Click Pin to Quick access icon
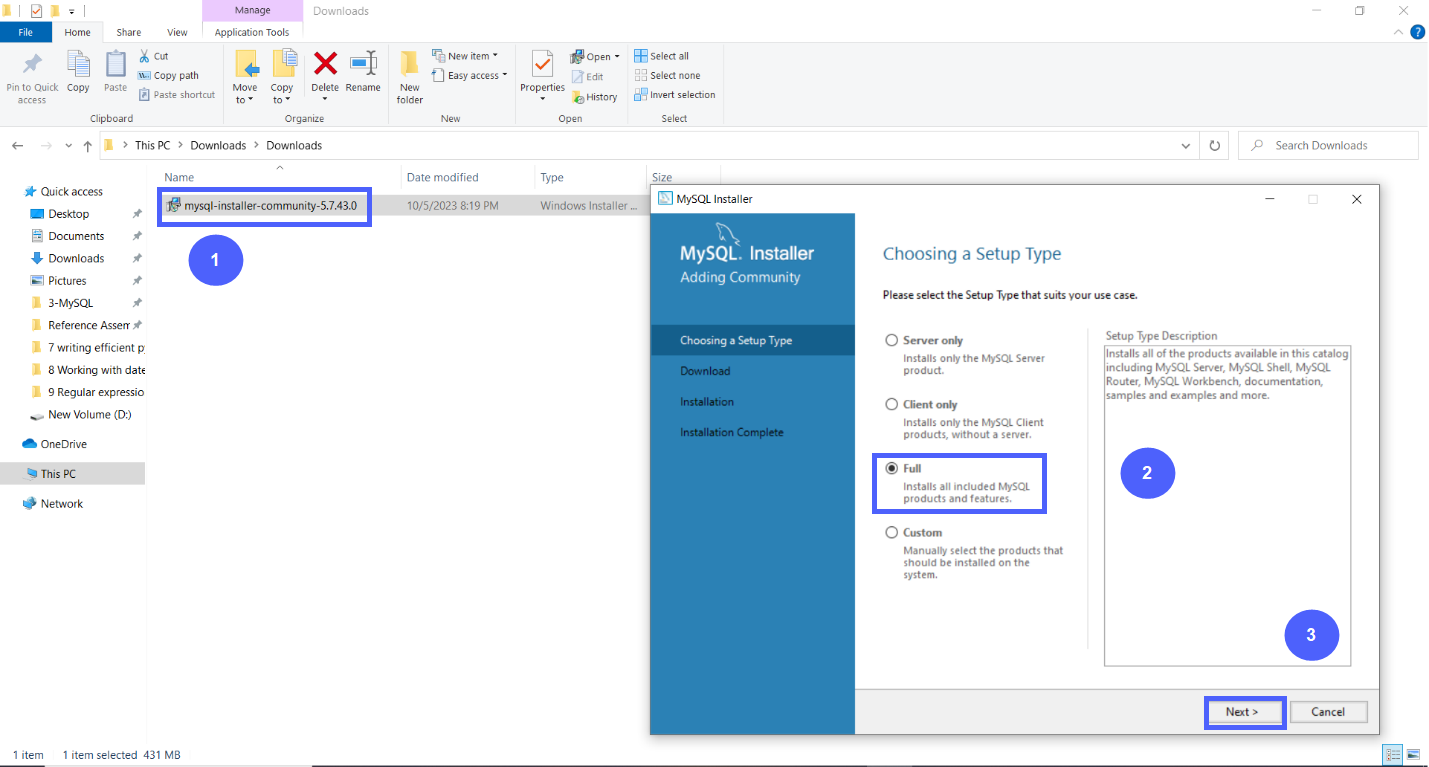The width and height of the screenshot is (1429, 767). (x=32, y=65)
